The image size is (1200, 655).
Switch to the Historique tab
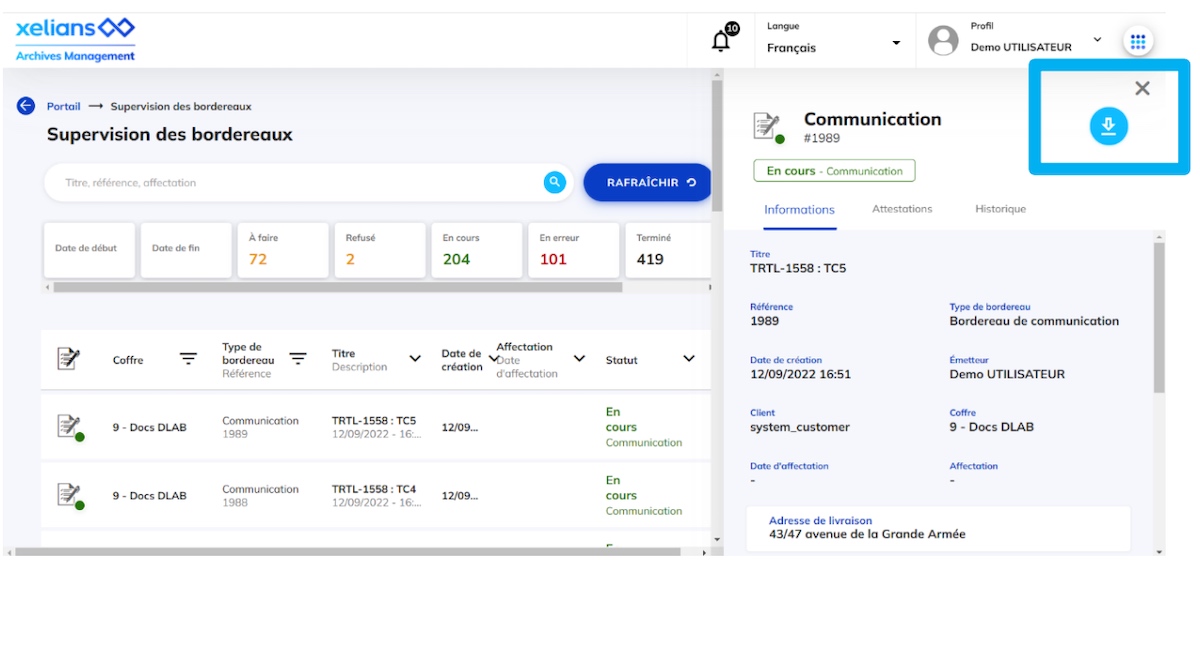1000,209
